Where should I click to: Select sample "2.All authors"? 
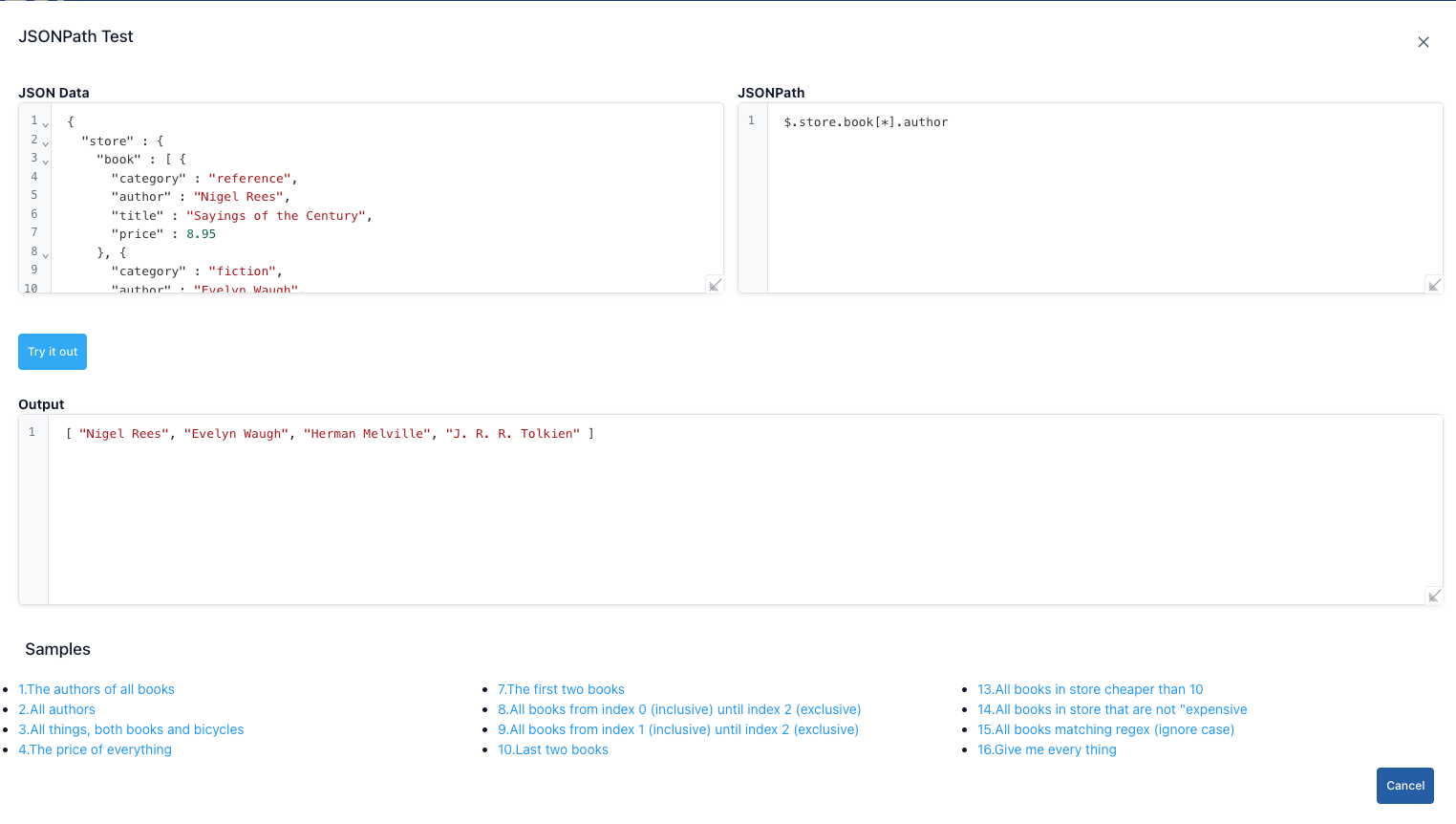click(56, 709)
